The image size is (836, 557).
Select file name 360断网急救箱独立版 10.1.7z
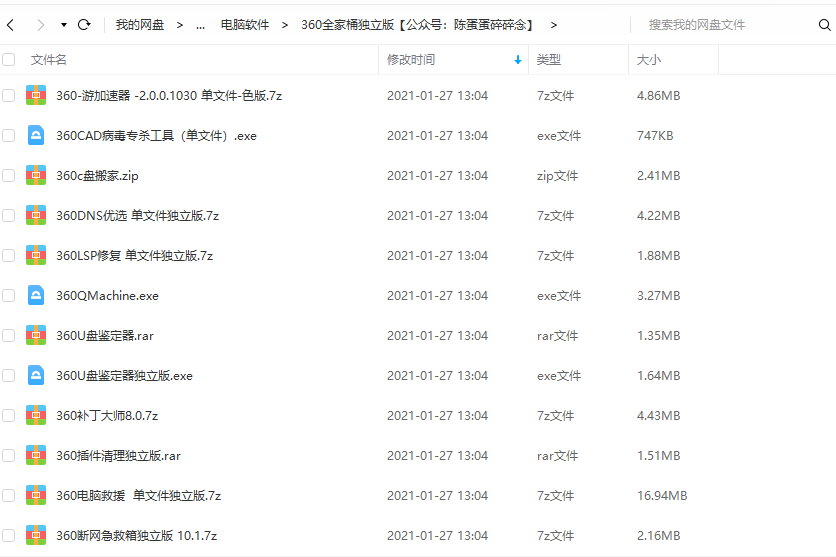136,535
